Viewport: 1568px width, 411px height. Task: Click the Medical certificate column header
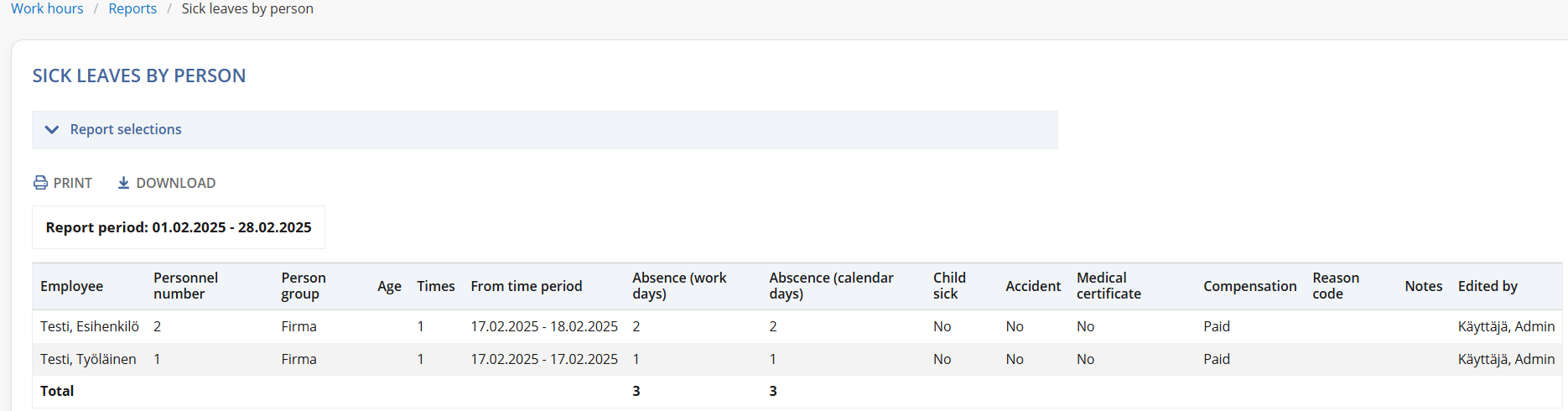coord(1109,286)
